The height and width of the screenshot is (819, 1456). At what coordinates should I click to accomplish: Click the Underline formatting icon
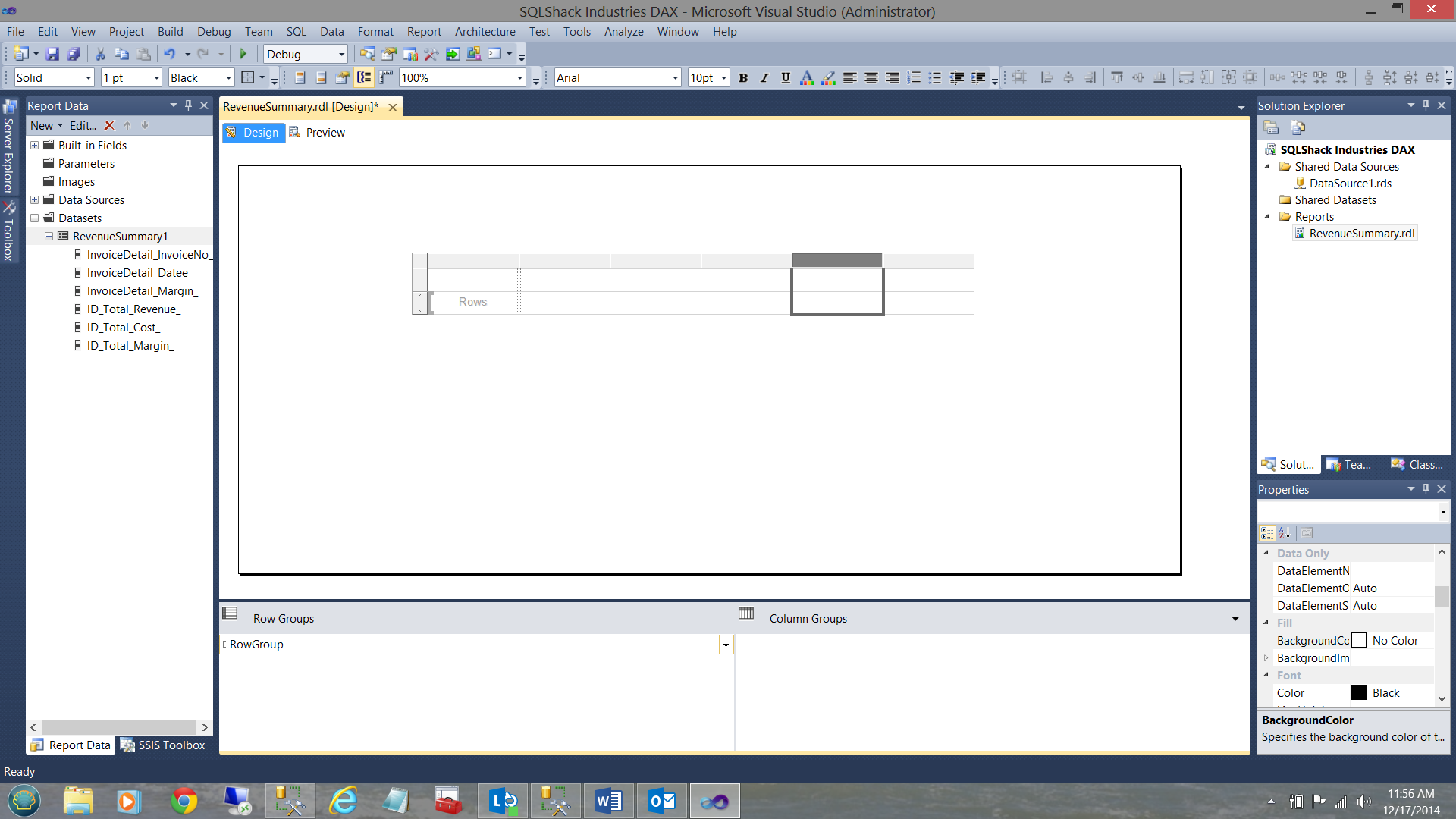tap(786, 77)
